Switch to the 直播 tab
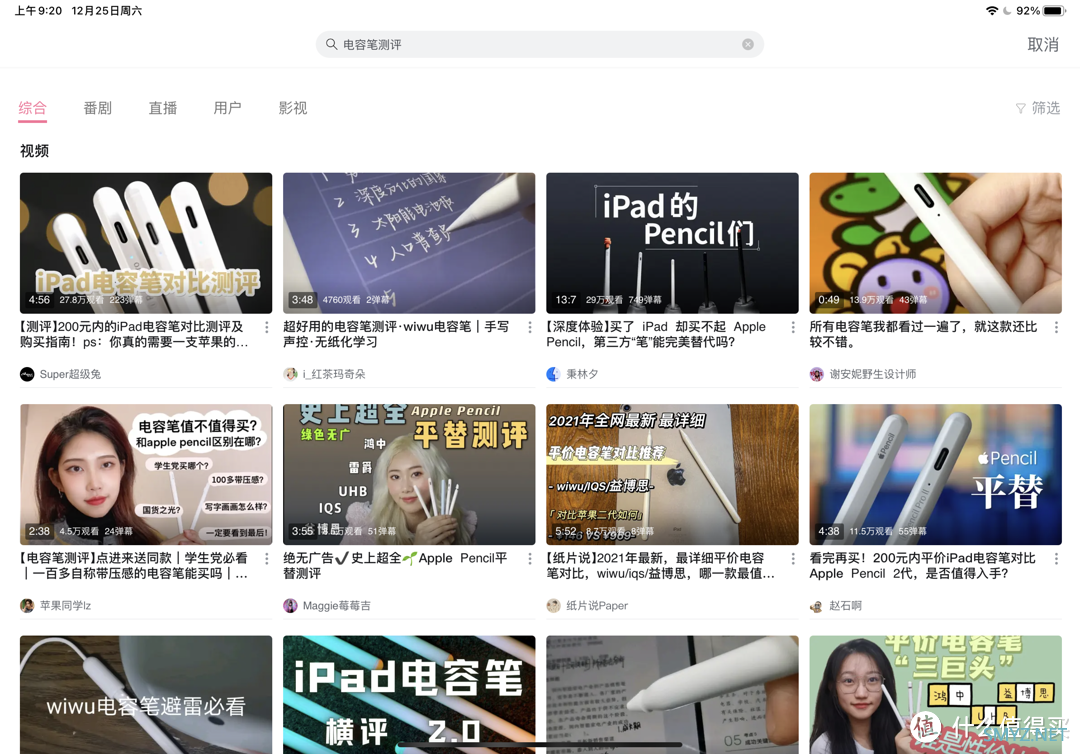Image resolution: width=1080 pixels, height=754 pixels. coord(163,107)
